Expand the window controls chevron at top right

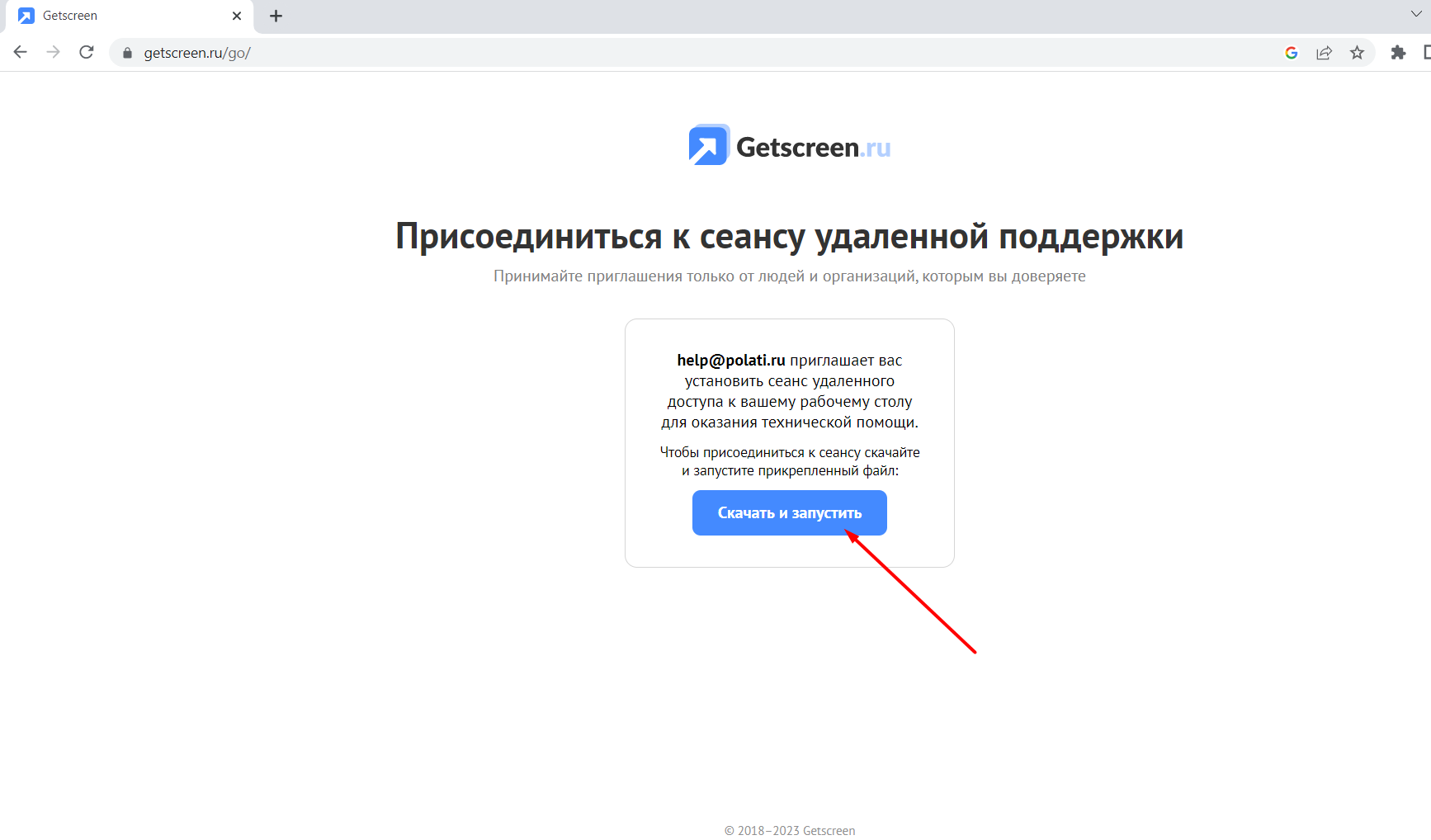pyautogui.click(x=1416, y=13)
